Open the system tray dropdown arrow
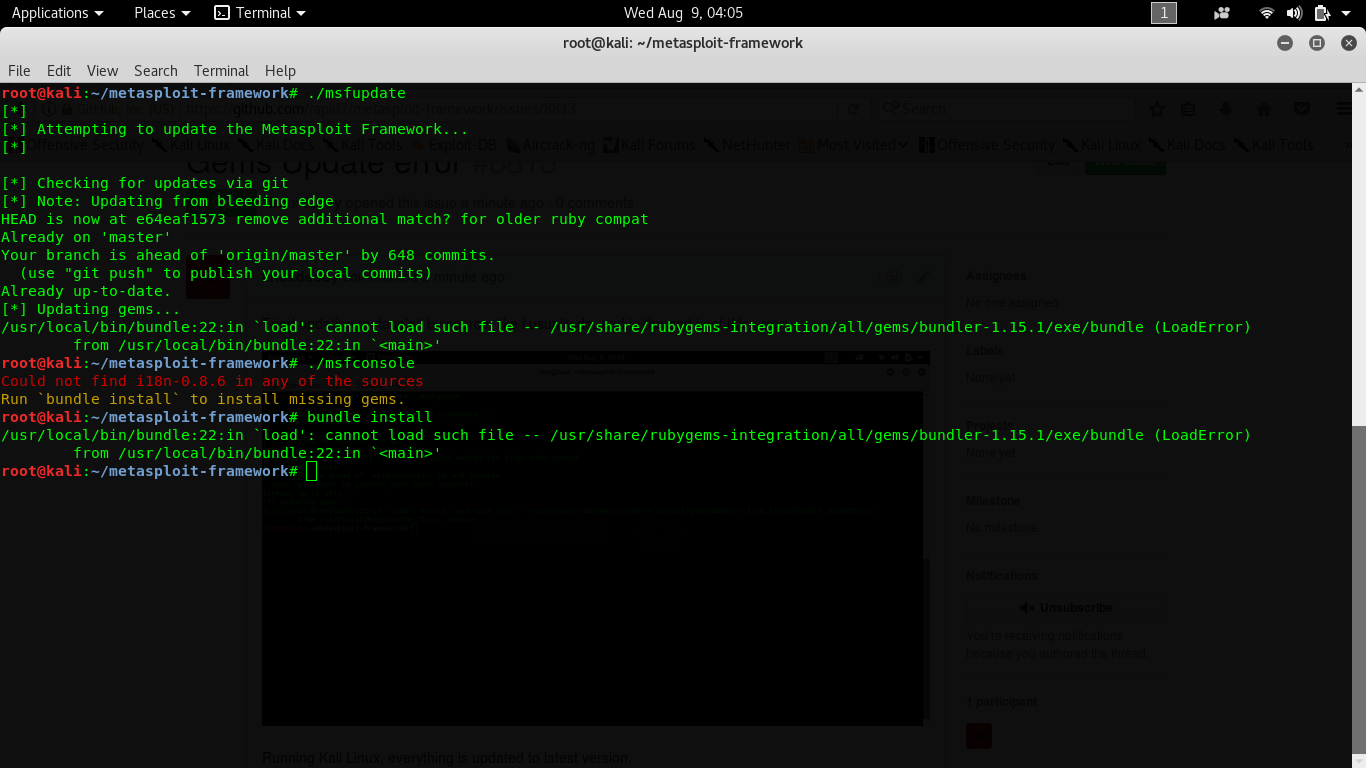 [x=1345, y=13]
